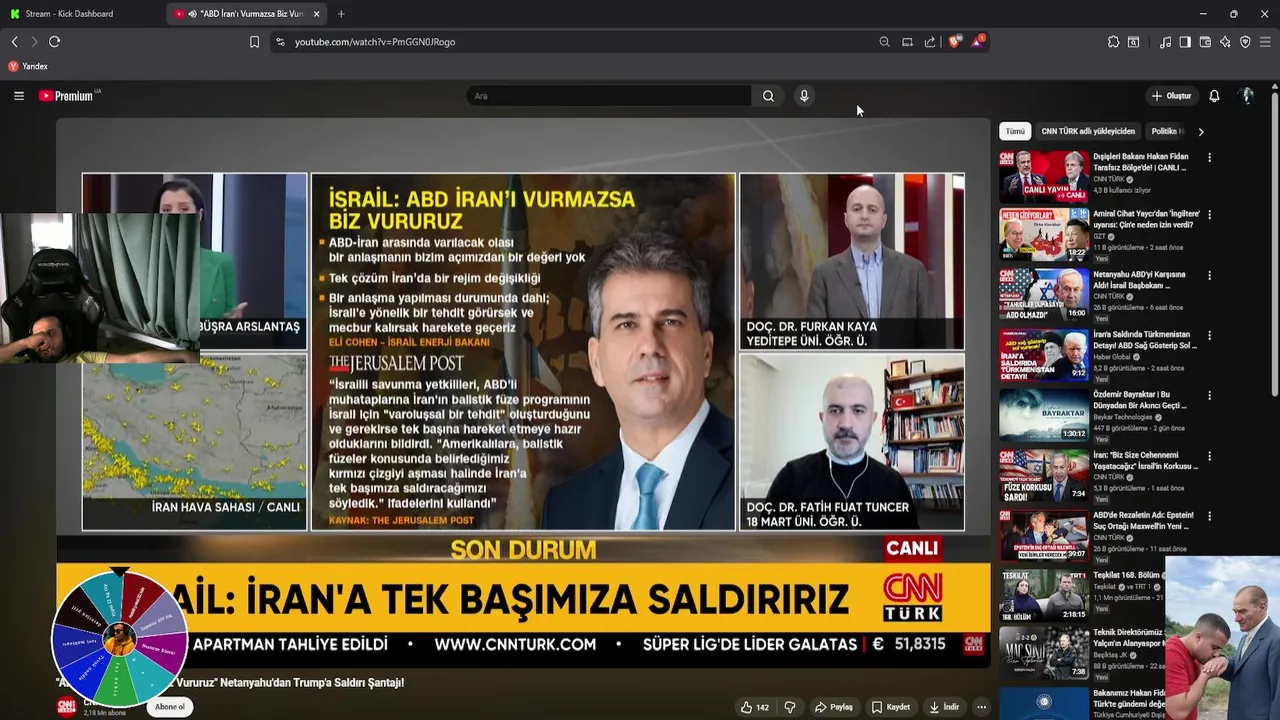This screenshot has height=720, width=1280.
Task: Open the browser zoom magnifier icon
Action: point(884,42)
